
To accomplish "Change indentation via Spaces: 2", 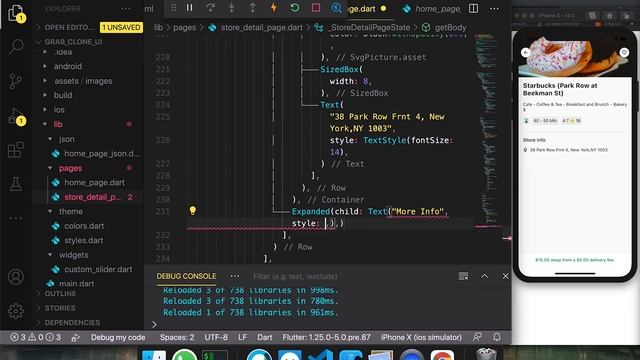I will [177, 337].
